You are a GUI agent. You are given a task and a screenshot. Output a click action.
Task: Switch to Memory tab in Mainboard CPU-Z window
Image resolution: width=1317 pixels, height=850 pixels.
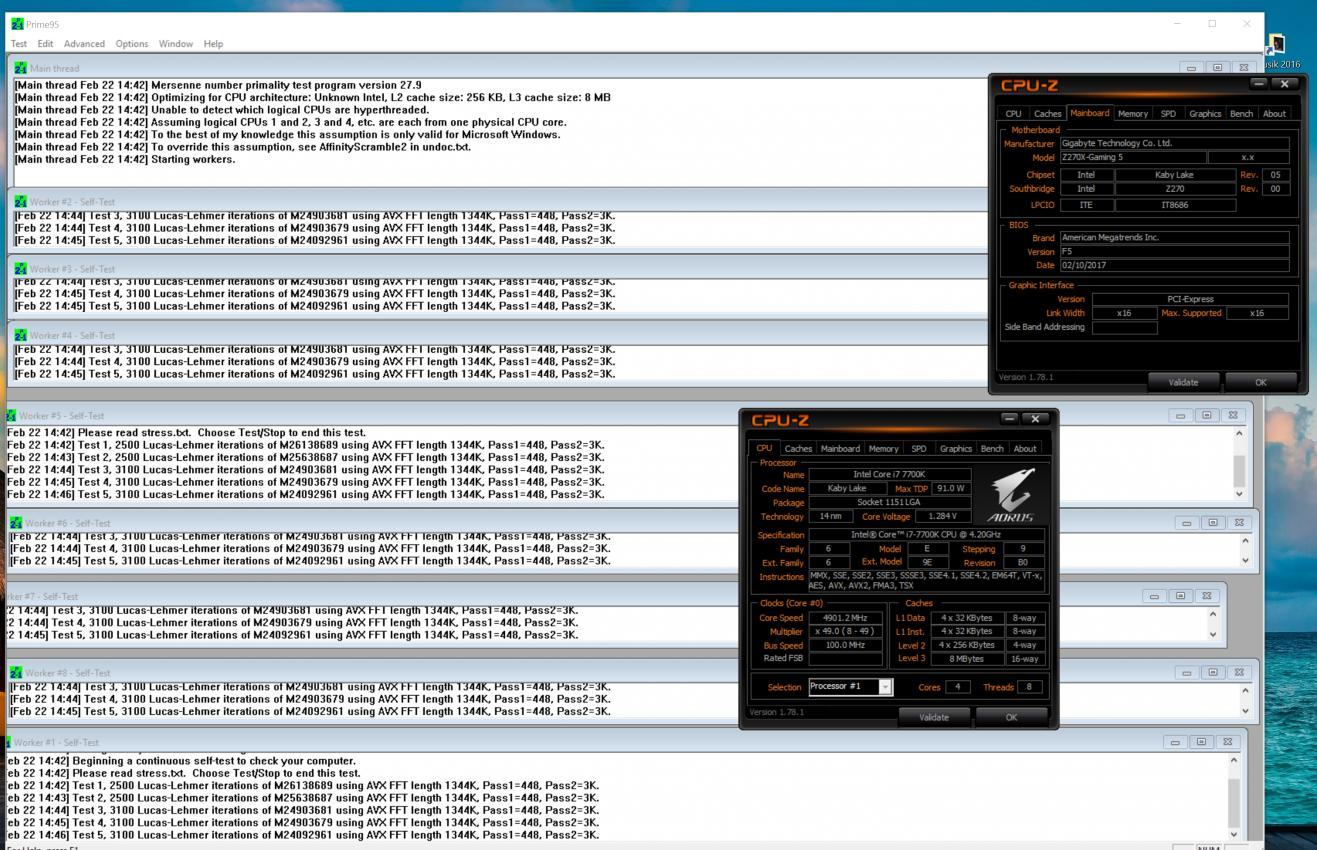[x=1133, y=114]
